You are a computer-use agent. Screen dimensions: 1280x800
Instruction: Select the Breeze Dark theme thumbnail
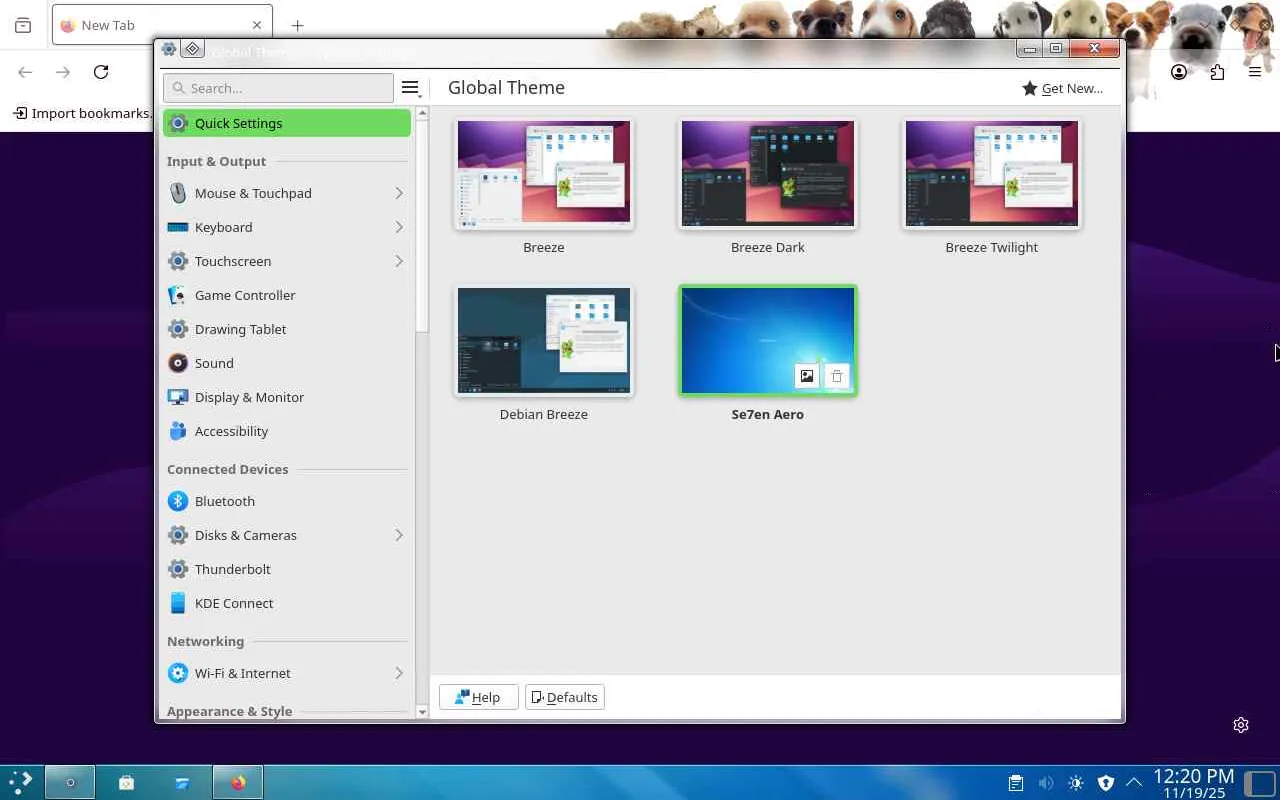(768, 174)
